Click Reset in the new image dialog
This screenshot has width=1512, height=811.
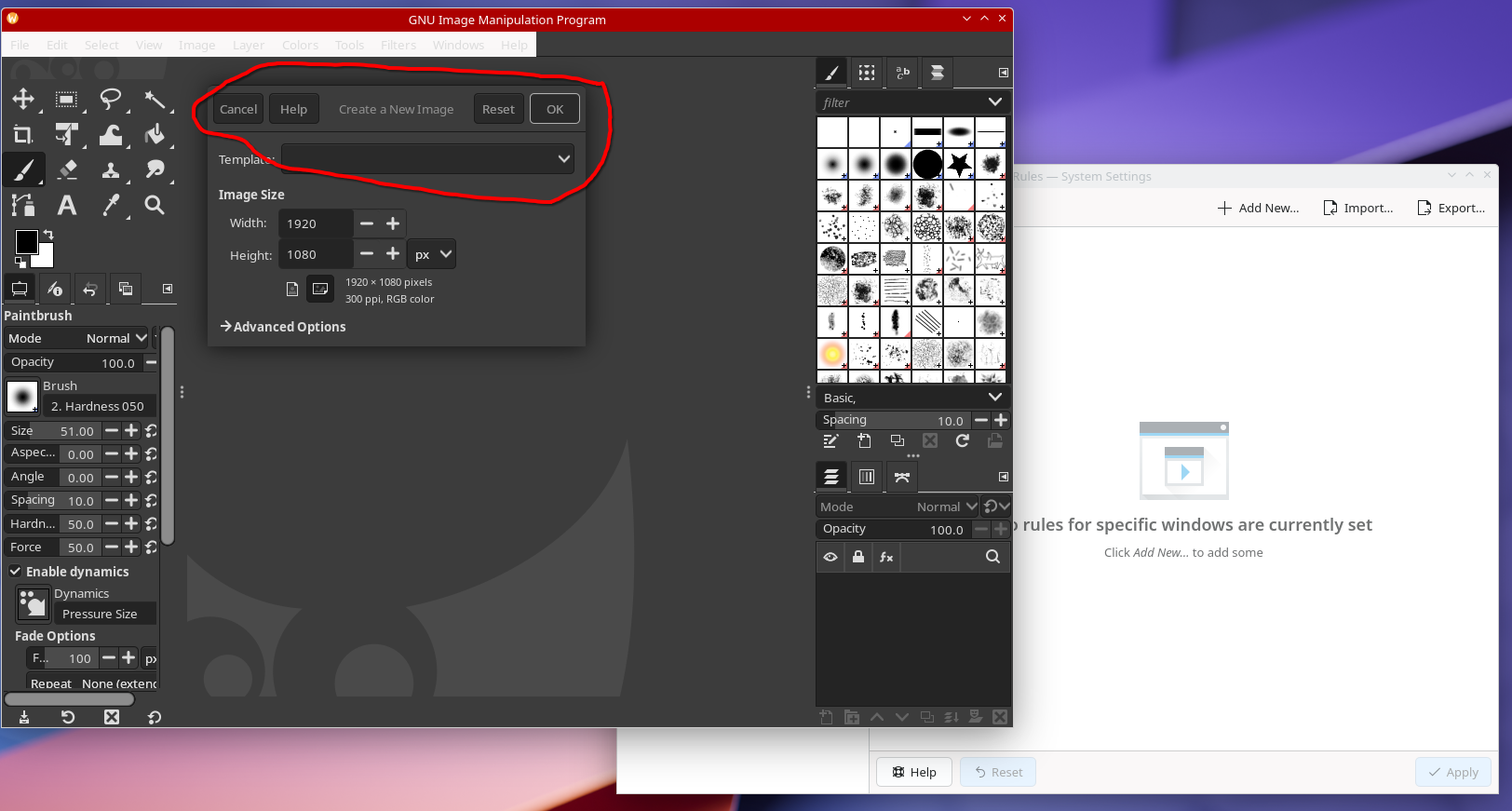point(498,109)
